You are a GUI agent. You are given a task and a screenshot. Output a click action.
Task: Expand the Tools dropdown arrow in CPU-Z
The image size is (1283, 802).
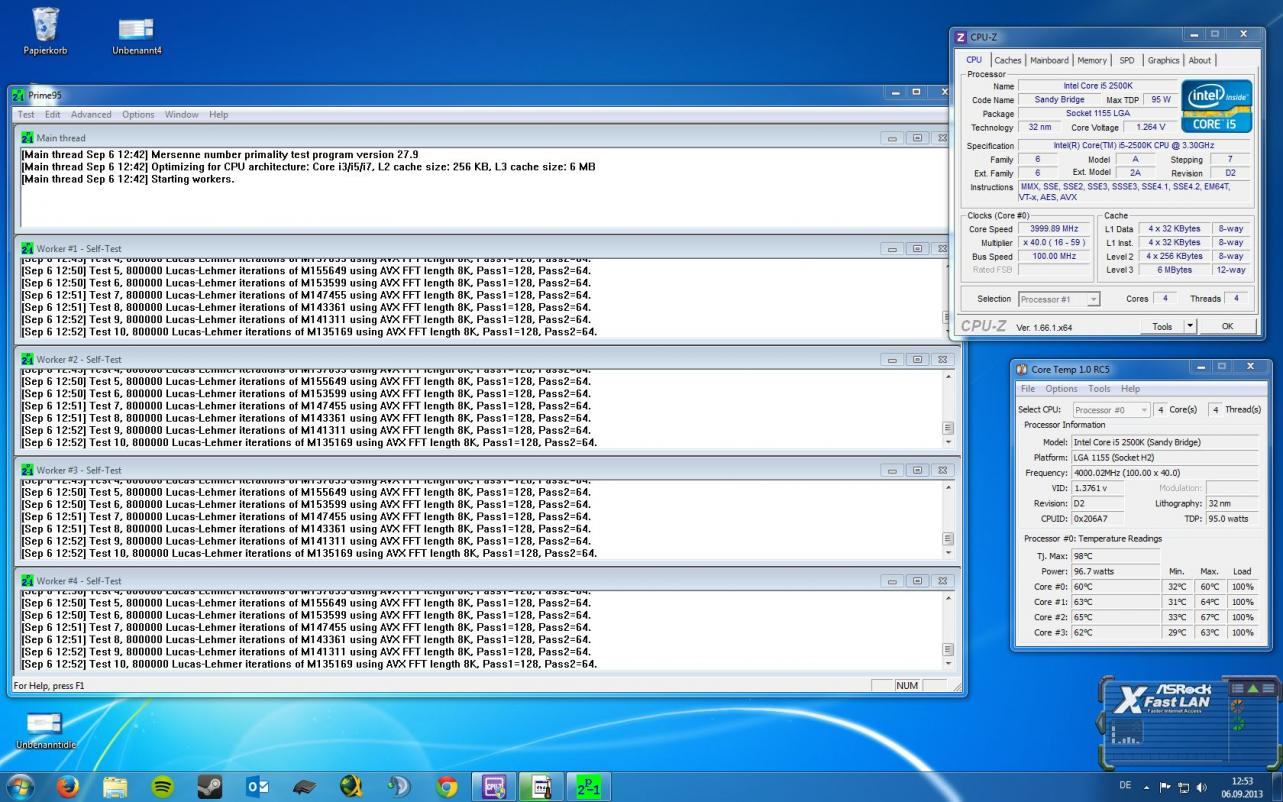click(1189, 326)
